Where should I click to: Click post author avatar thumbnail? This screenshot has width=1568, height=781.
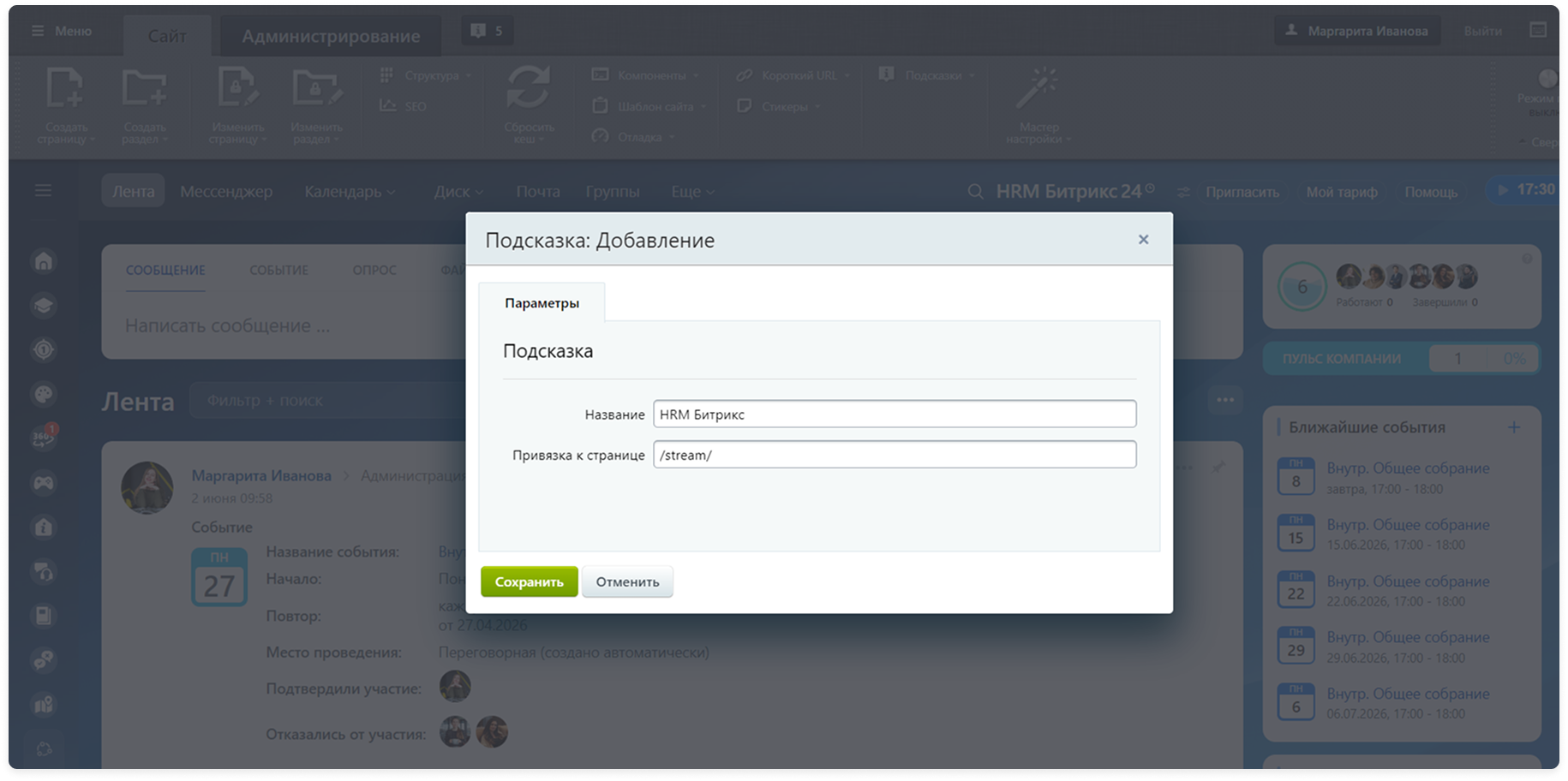pos(147,488)
